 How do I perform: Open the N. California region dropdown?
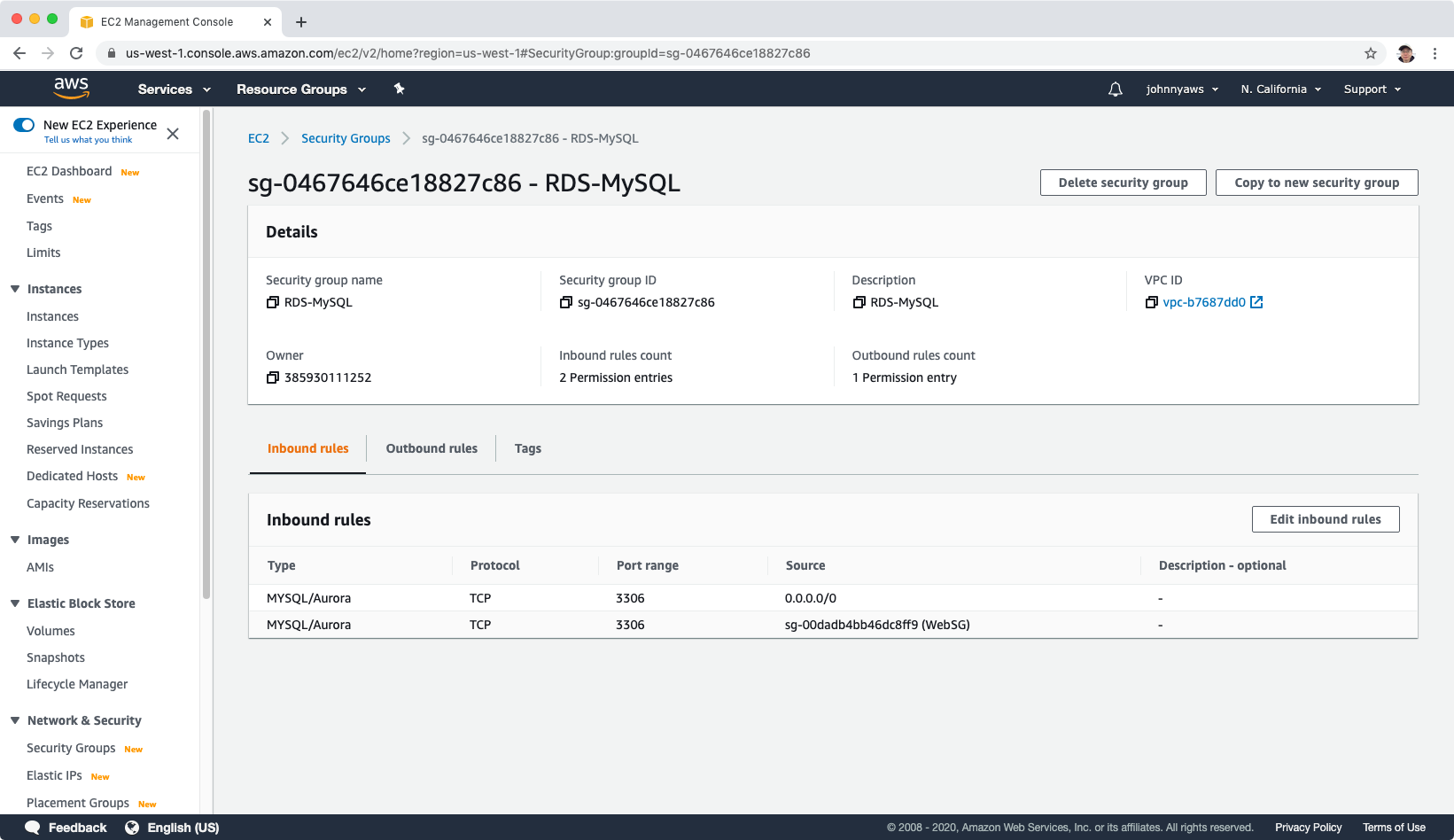(x=1281, y=89)
